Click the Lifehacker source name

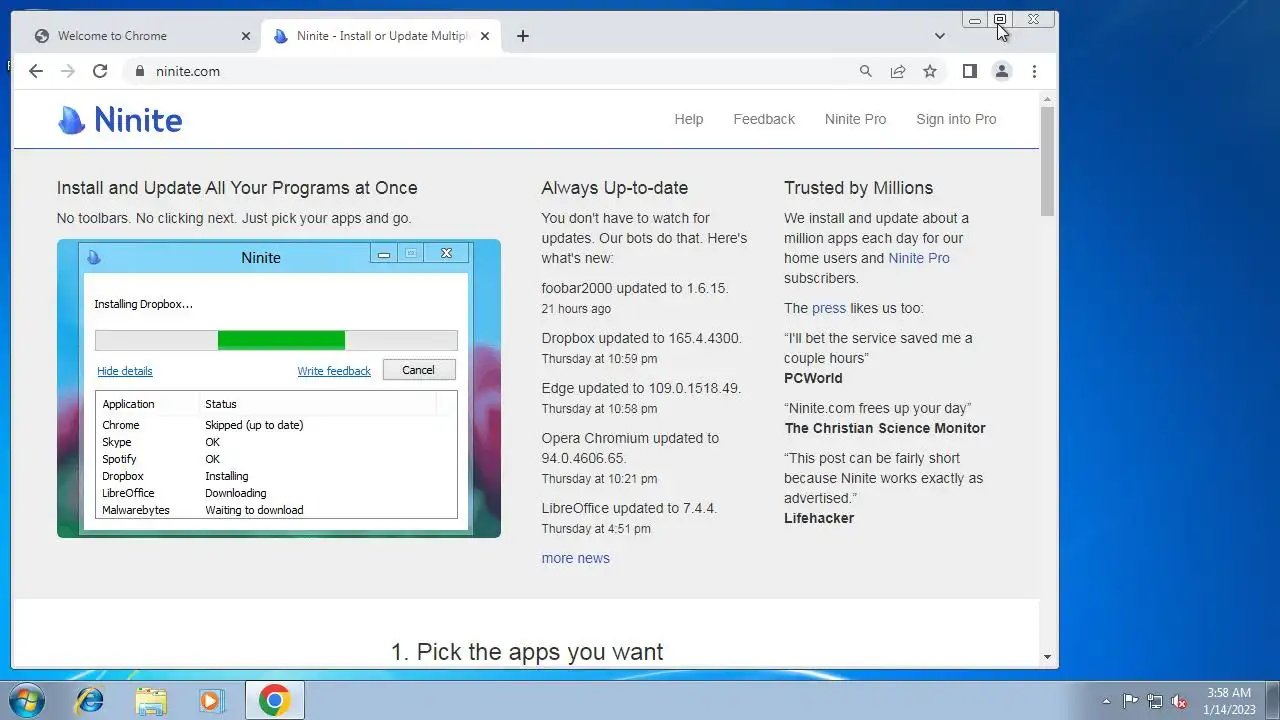819,518
